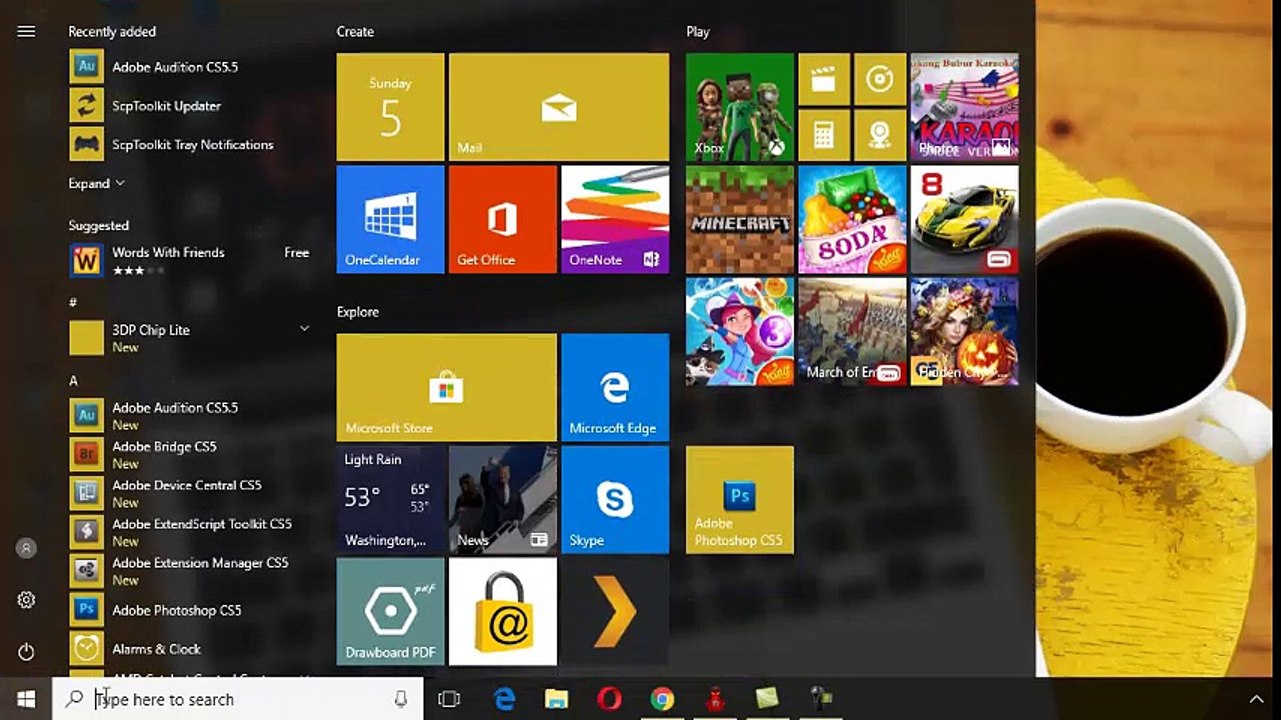
Task: Open the Get Office tile
Action: coord(502,219)
